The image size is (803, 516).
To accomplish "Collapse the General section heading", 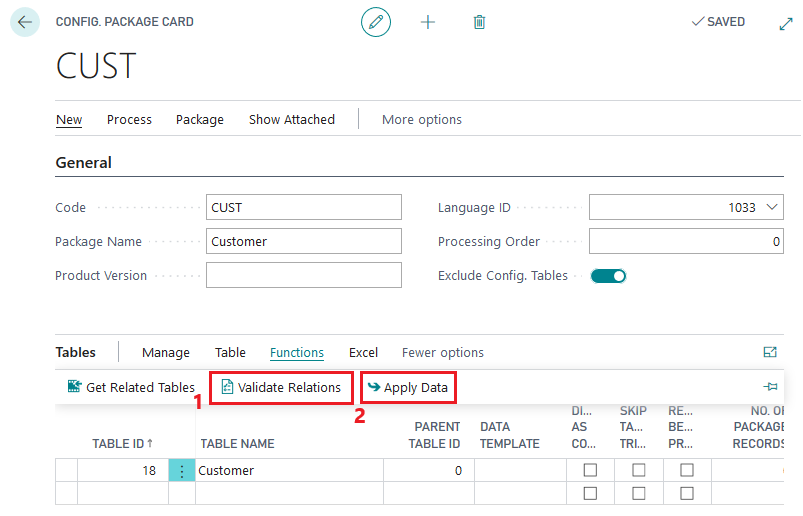I will click(83, 163).
